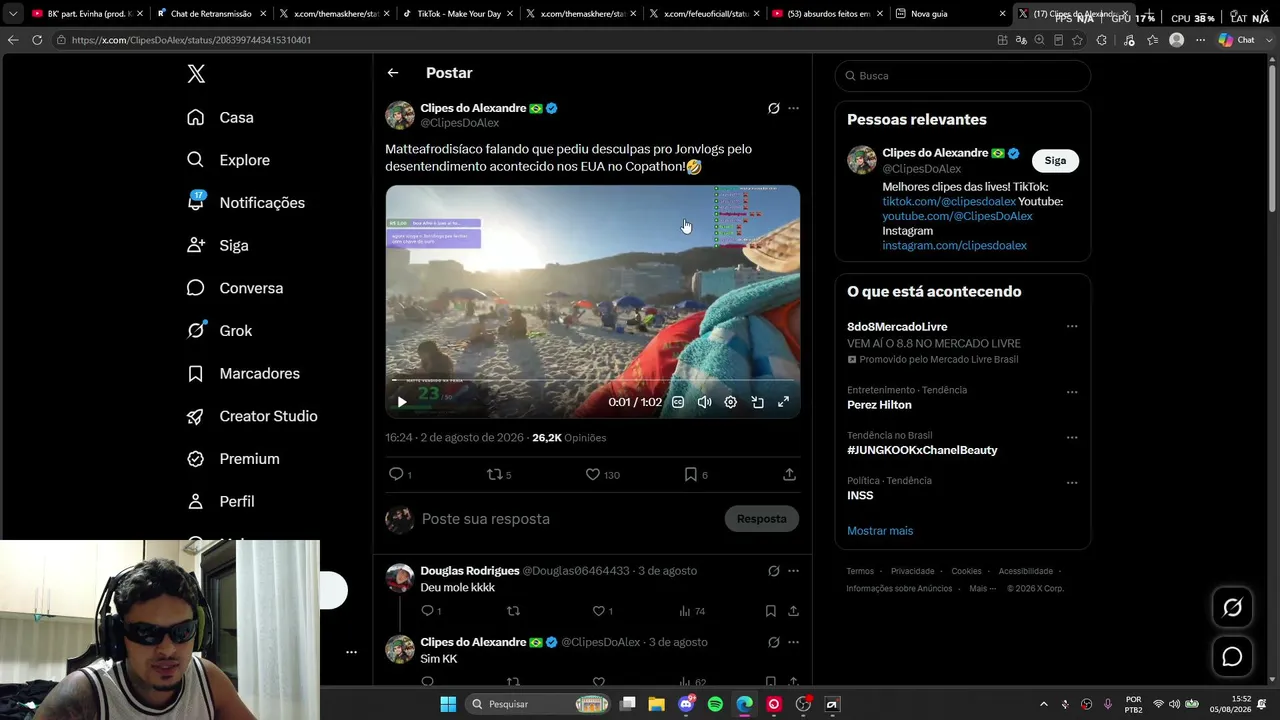1280x720 pixels.
Task: Go to the X logo home
Action: 196,73
